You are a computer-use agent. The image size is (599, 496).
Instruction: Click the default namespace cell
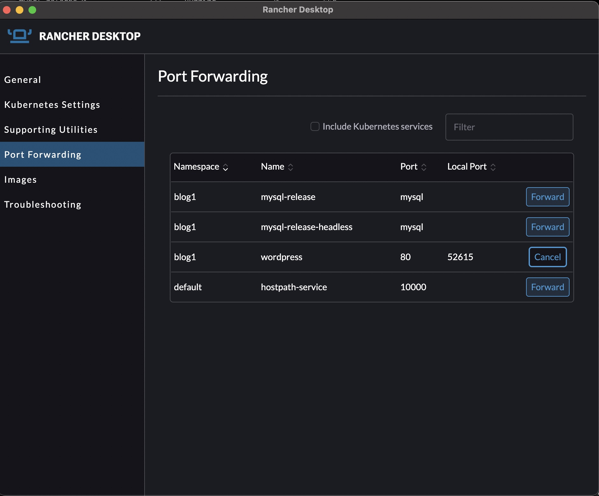click(188, 287)
